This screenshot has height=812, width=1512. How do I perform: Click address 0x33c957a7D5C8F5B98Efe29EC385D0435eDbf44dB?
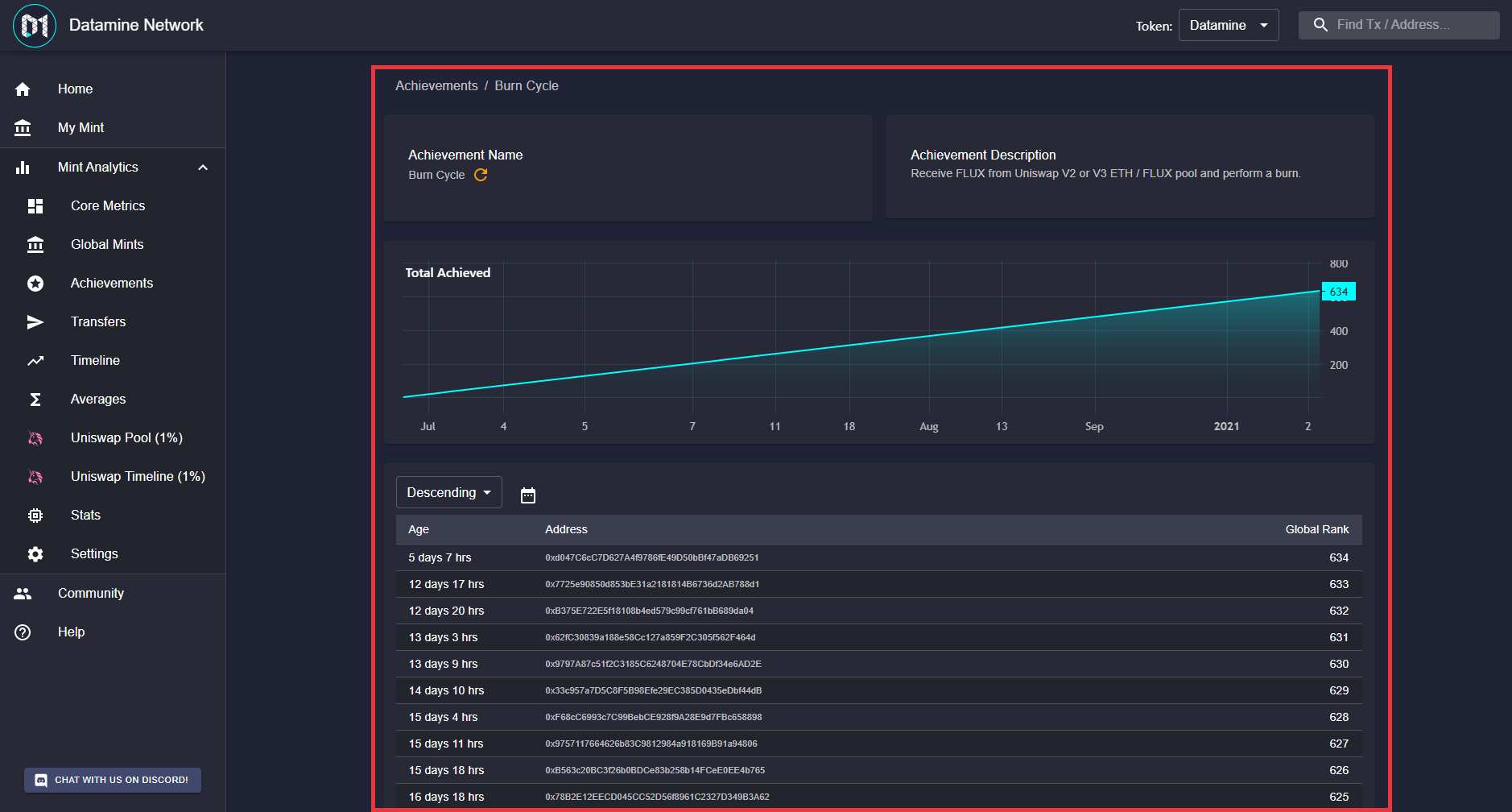click(x=654, y=690)
